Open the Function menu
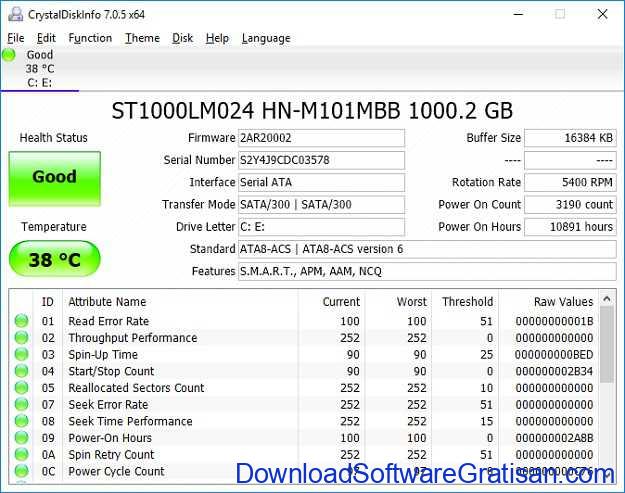 pos(90,38)
